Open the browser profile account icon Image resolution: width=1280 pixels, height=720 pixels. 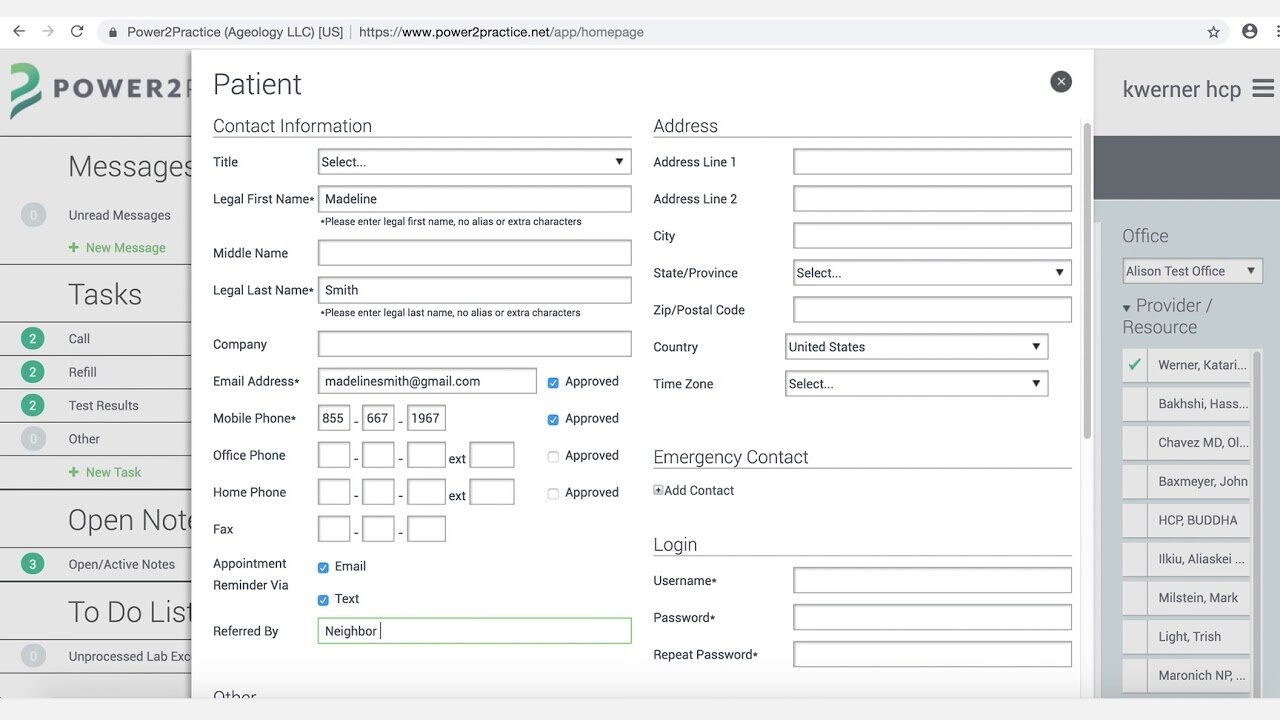coord(1249,32)
